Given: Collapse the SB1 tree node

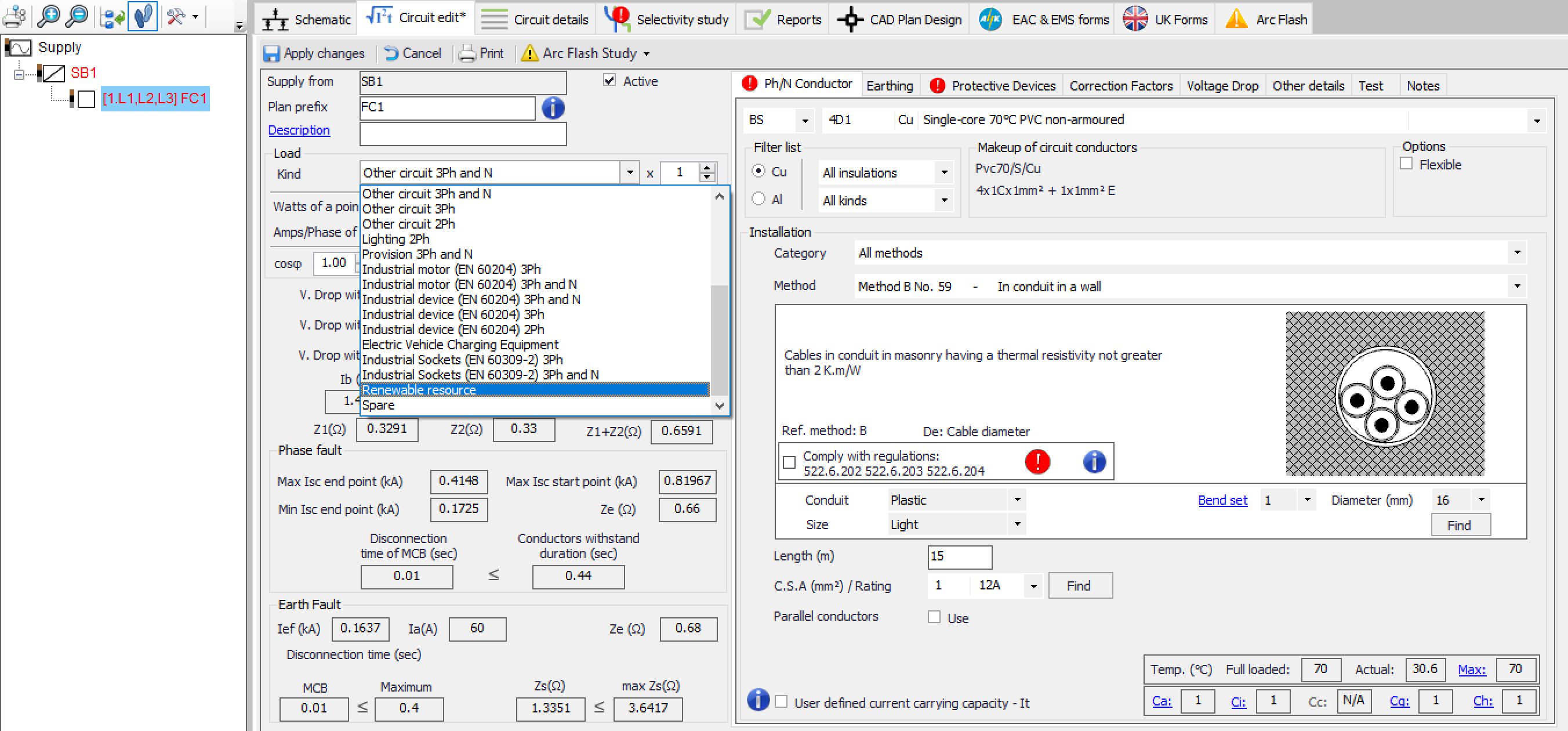Looking at the screenshot, I should [x=19, y=74].
